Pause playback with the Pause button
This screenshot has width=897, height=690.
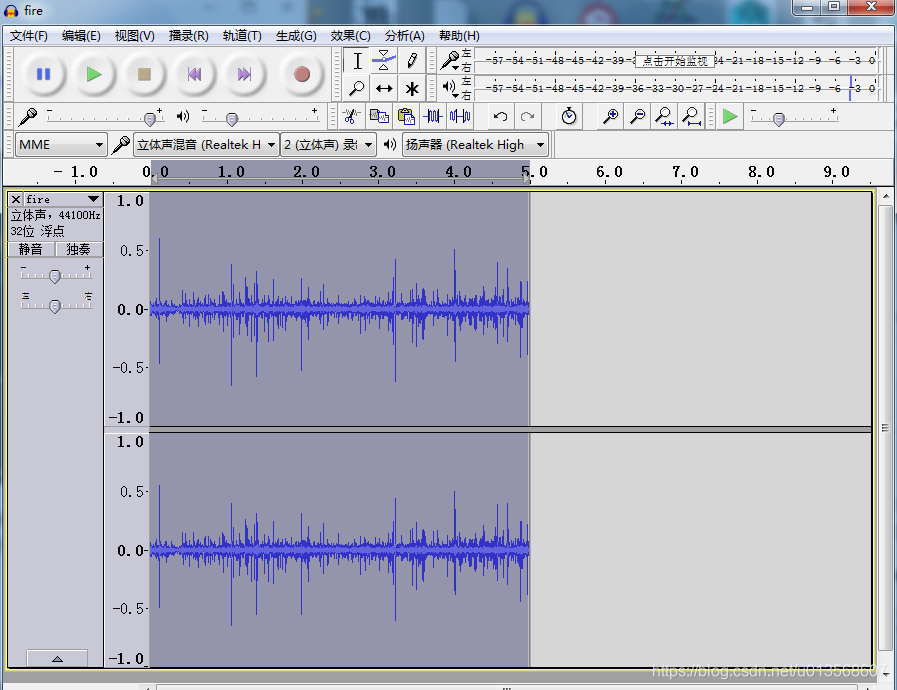tap(43, 74)
